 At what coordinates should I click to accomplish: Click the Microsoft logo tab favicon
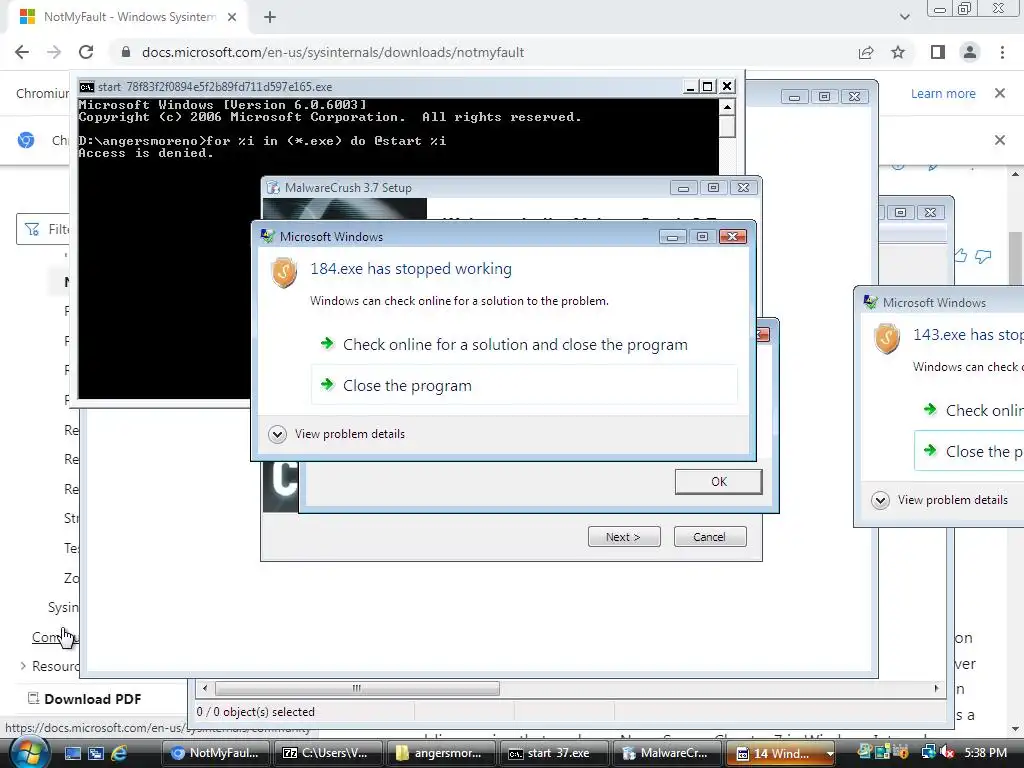click(27, 17)
